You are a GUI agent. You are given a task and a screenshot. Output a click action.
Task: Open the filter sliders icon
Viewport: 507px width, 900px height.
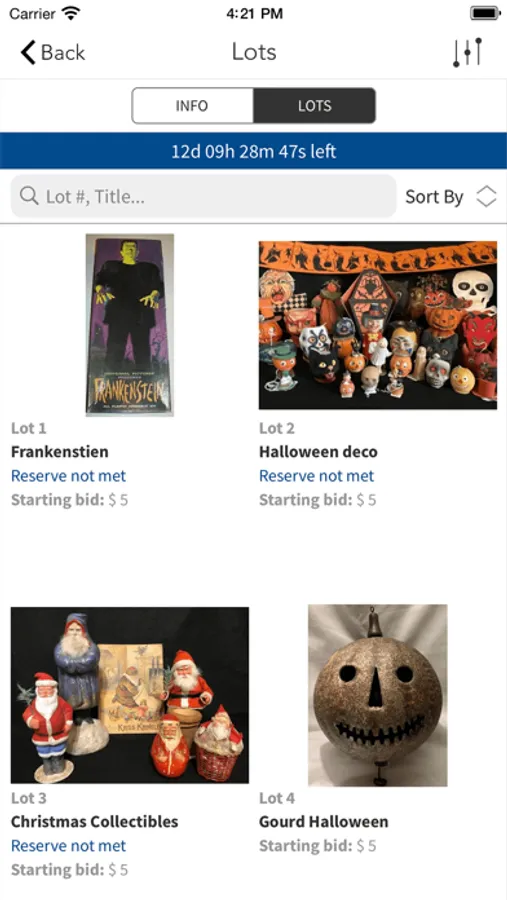tap(467, 52)
